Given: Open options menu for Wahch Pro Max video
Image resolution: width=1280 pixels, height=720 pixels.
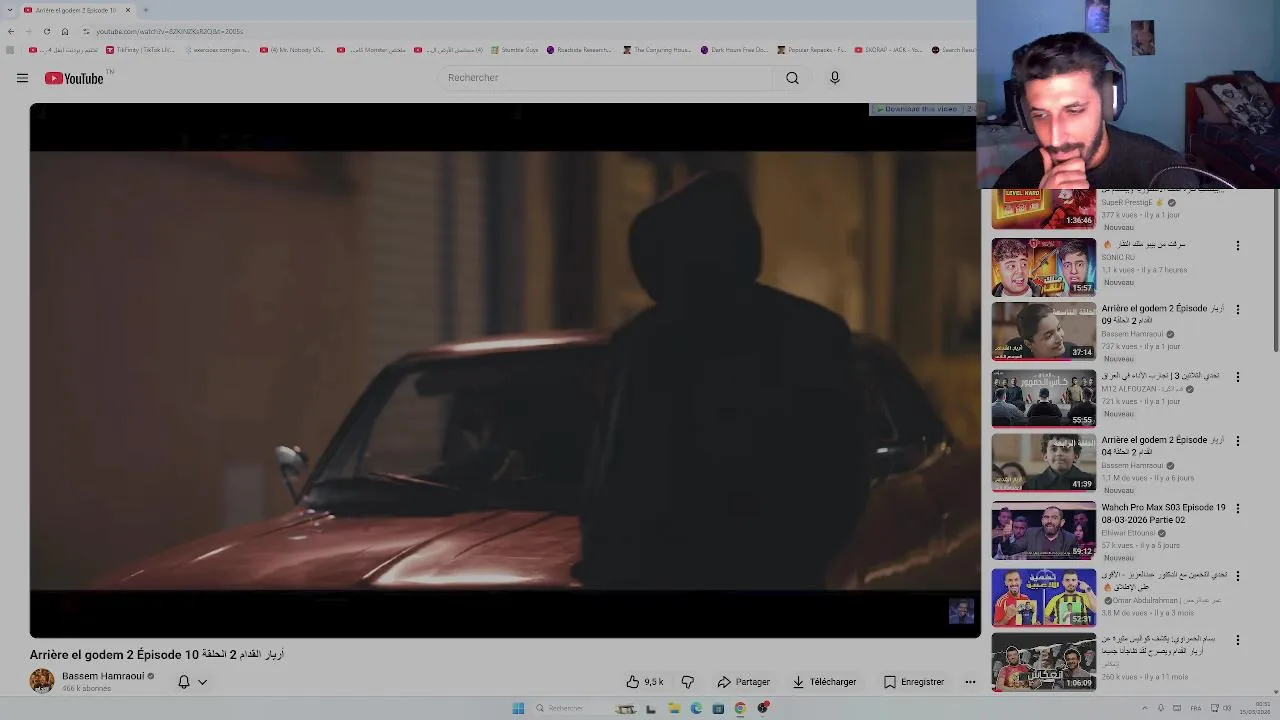Looking at the screenshot, I should click(x=1237, y=508).
